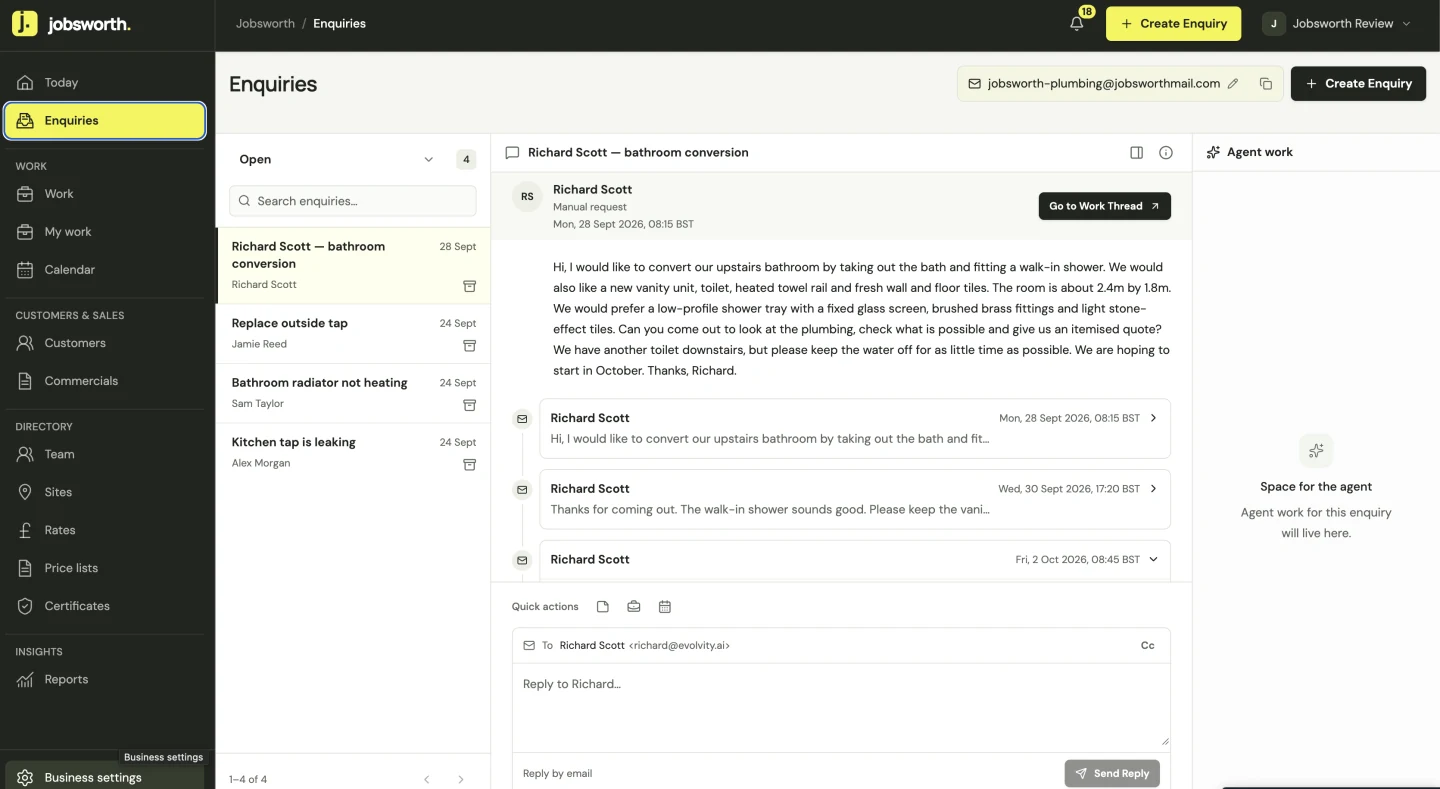Click the briefcase quick action icon
1440x789 pixels.
[634, 607]
